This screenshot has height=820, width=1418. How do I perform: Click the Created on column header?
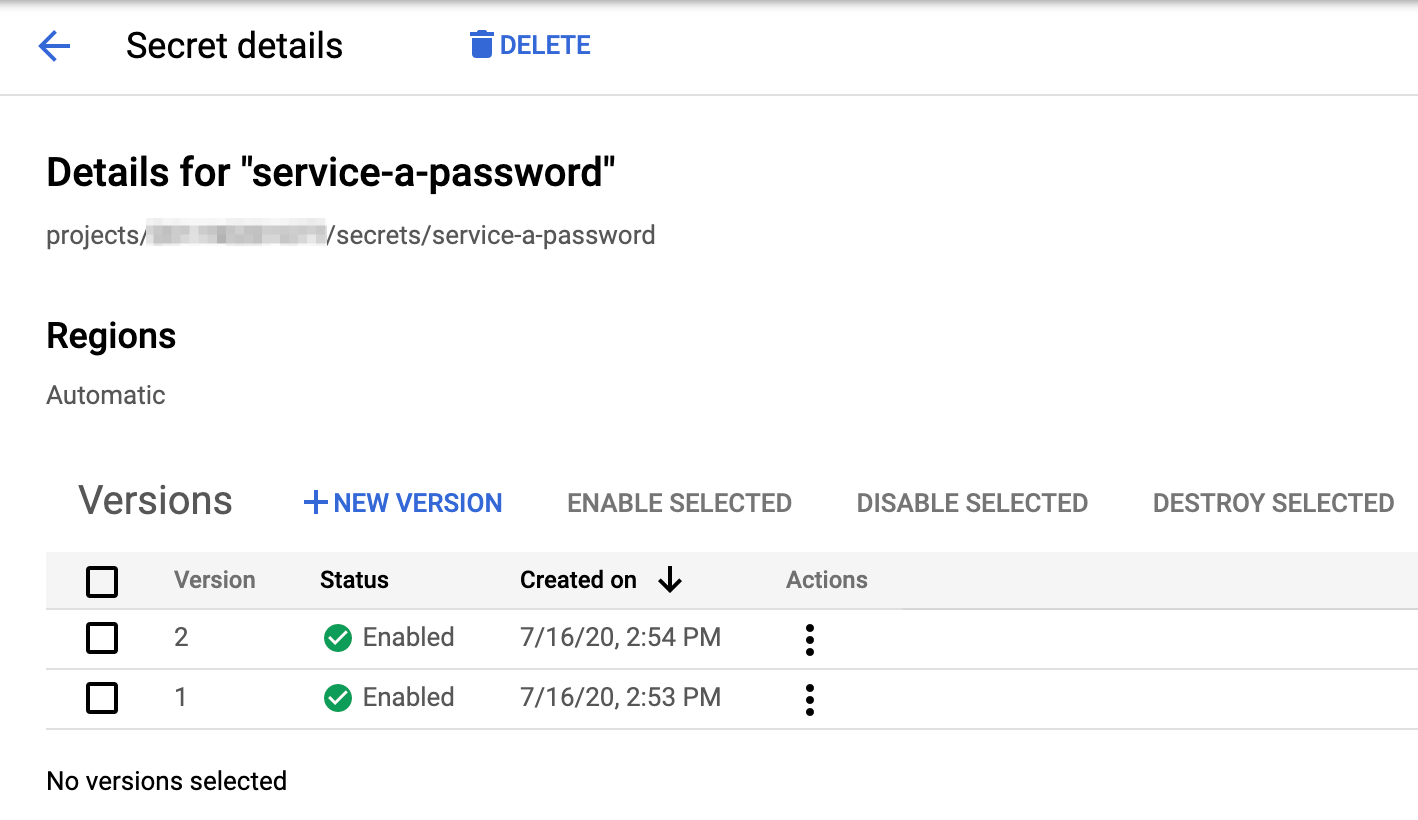(x=578, y=580)
